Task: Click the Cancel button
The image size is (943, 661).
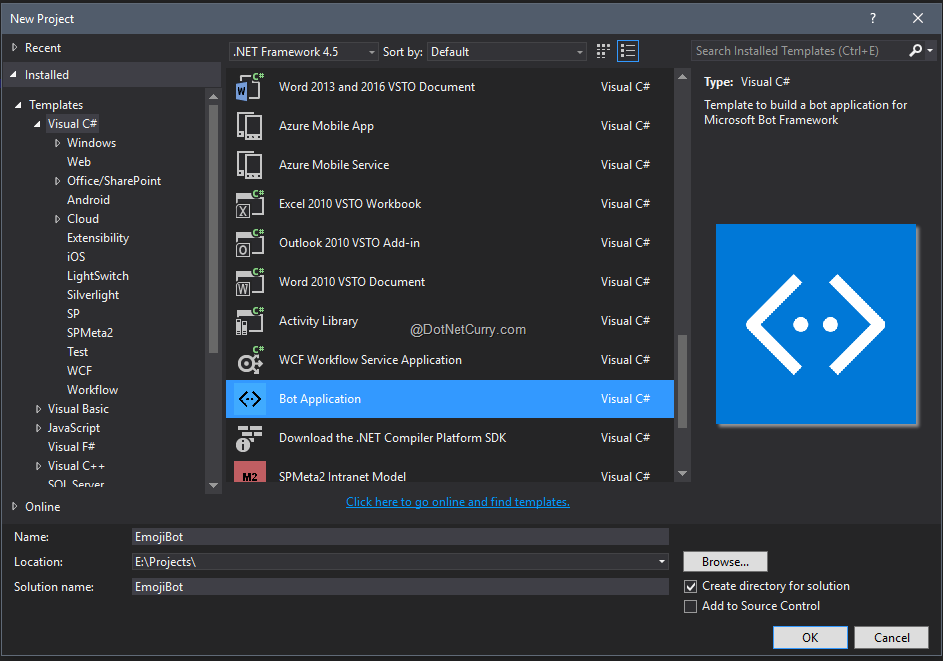Action: tap(891, 638)
